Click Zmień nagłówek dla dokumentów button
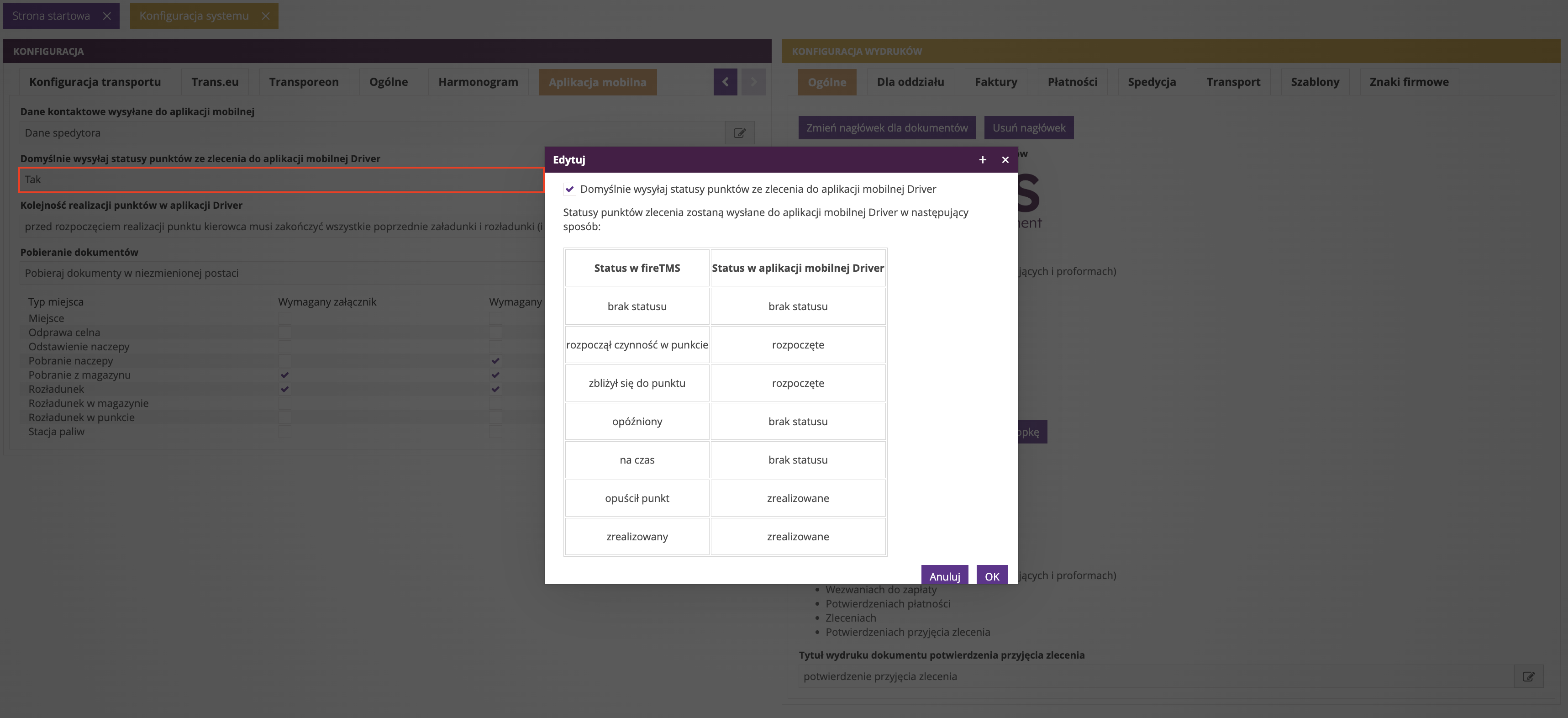Viewport: 1568px width, 718px height. [x=887, y=128]
